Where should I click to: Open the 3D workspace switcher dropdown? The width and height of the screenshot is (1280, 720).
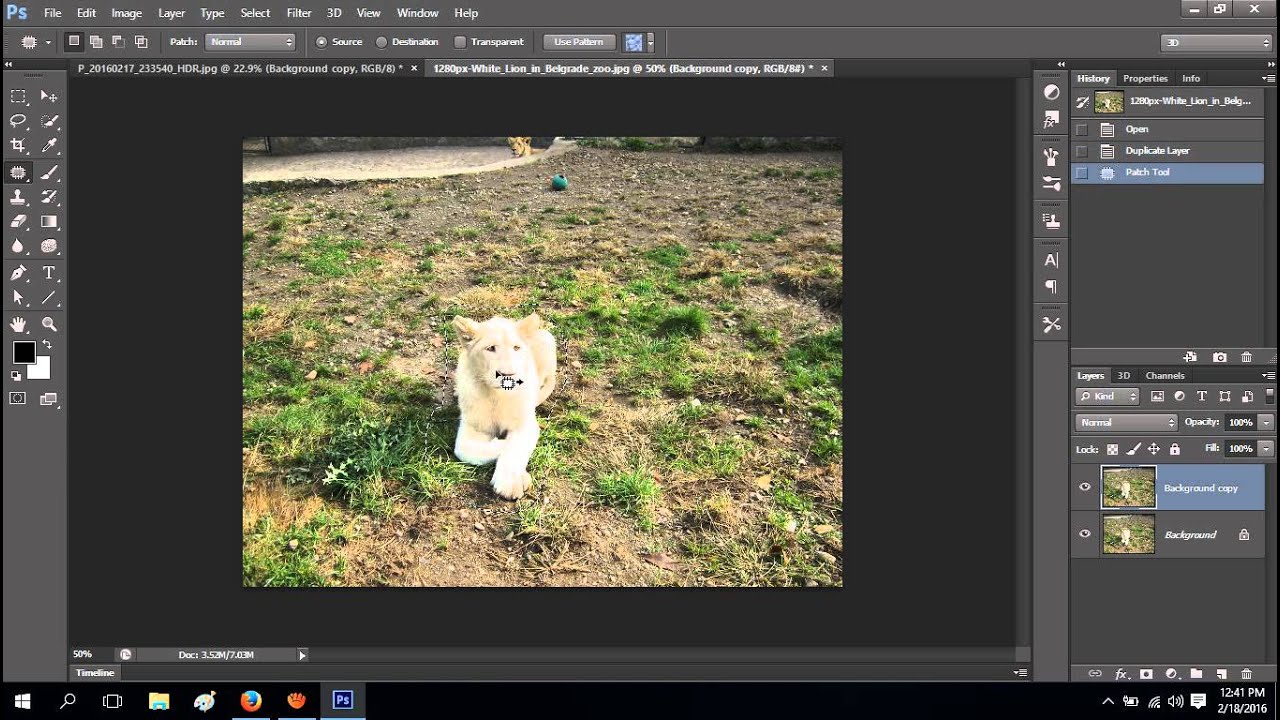click(x=1216, y=42)
